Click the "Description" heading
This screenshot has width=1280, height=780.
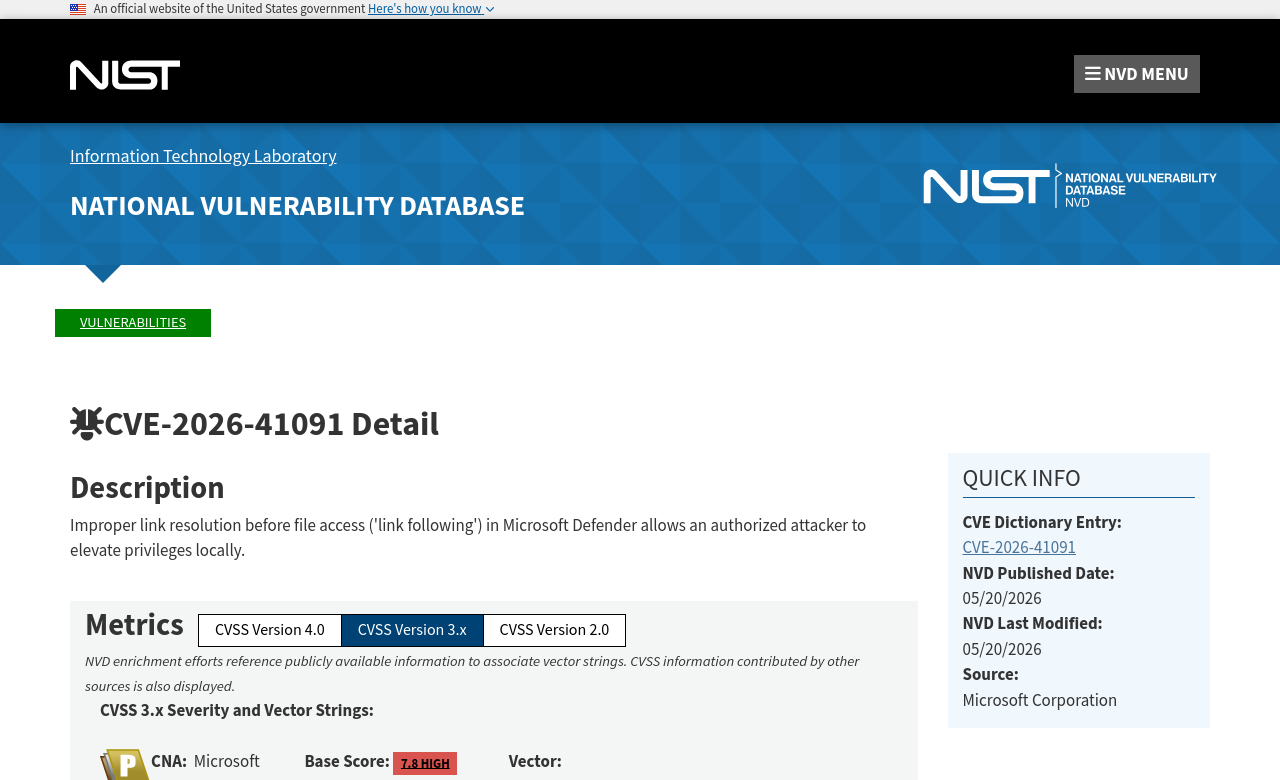[147, 488]
